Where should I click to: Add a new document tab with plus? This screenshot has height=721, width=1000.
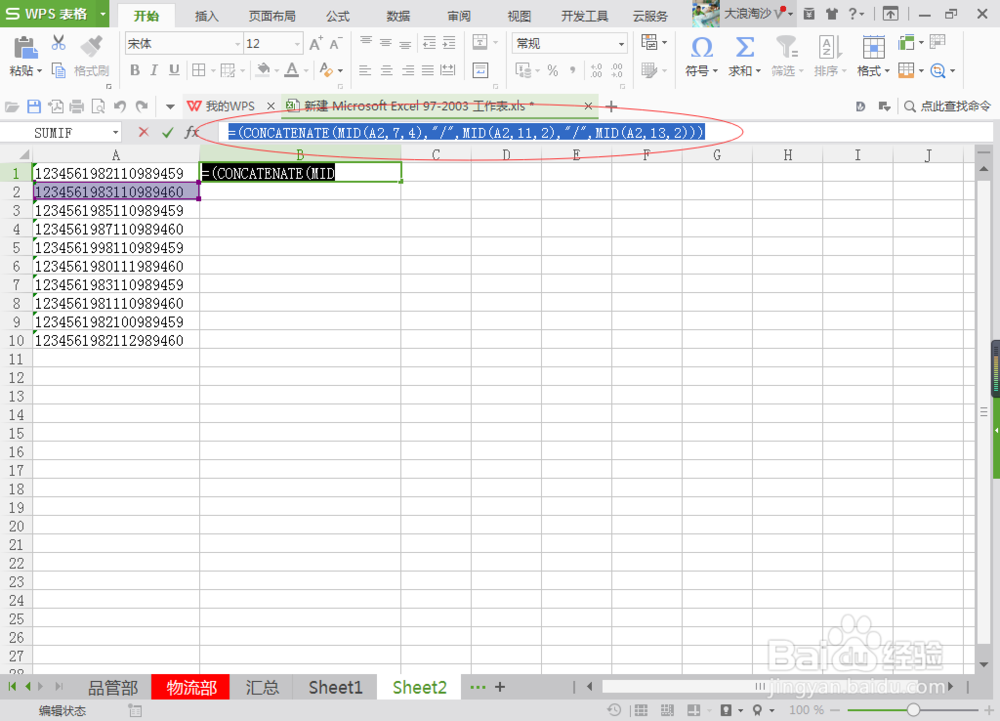(612, 106)
